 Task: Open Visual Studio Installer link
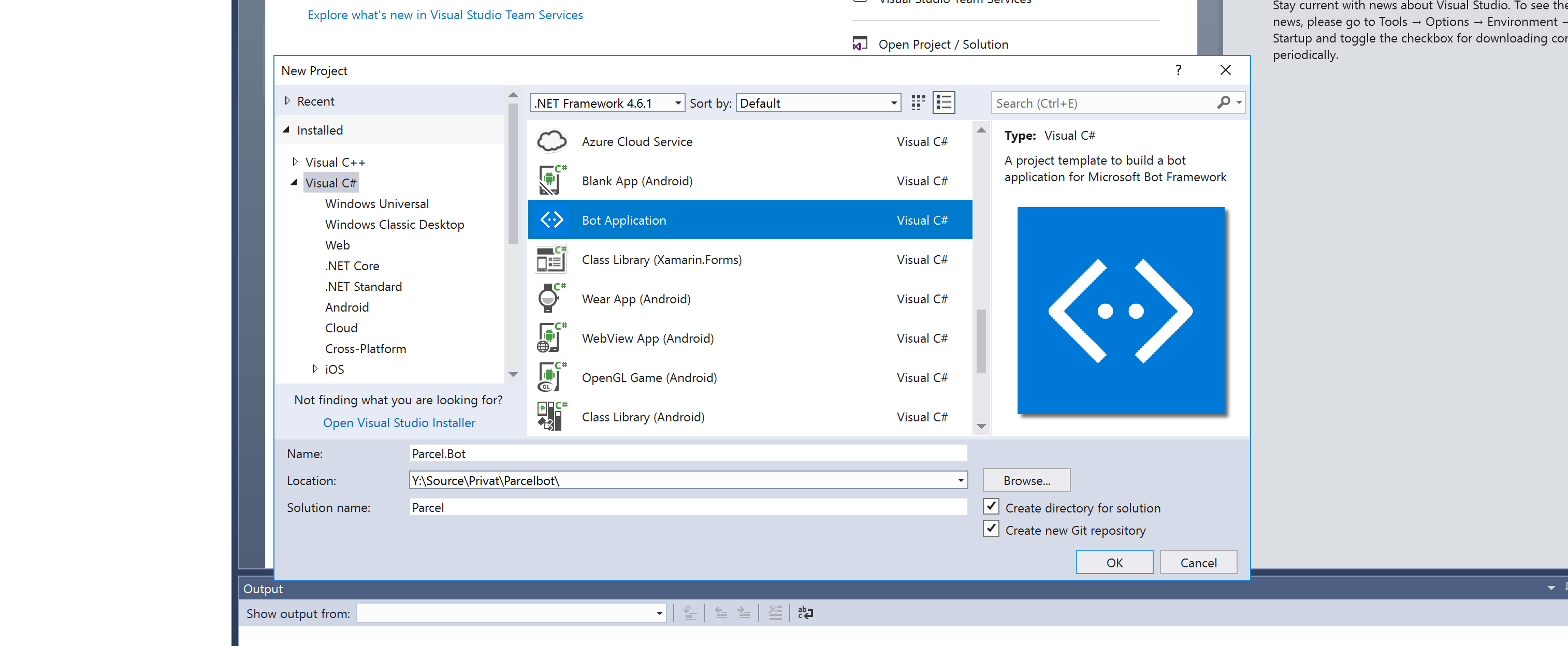[x=399, y=423]
